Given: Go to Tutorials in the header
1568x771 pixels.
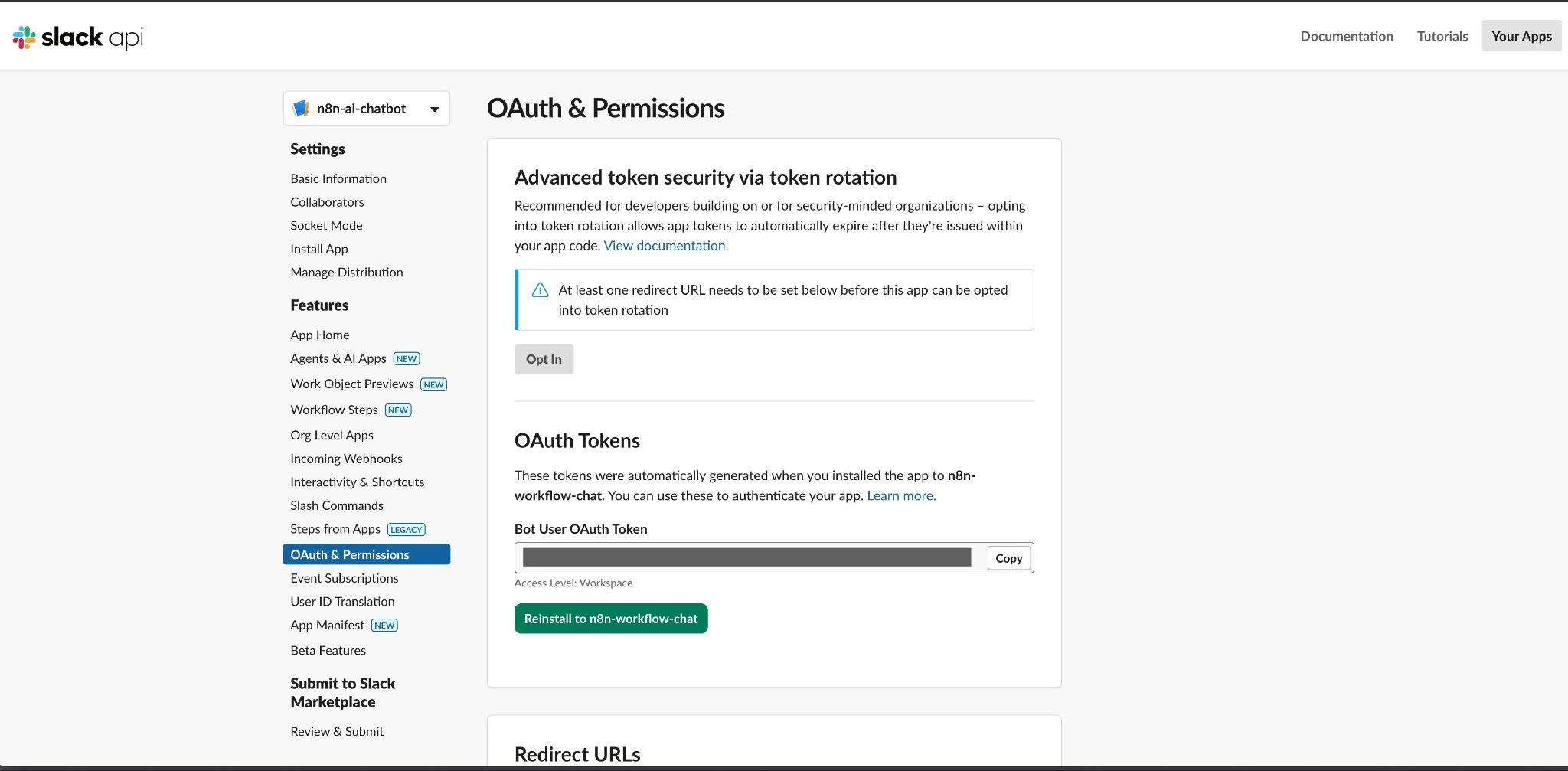Looking at the screenshot, I should pos(1442,36).
